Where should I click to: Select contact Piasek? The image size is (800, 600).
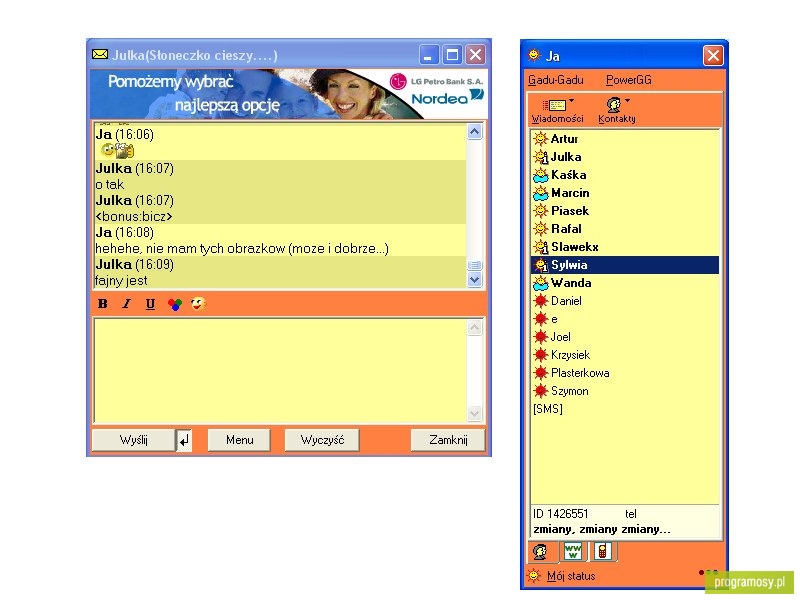pos(625,211)
